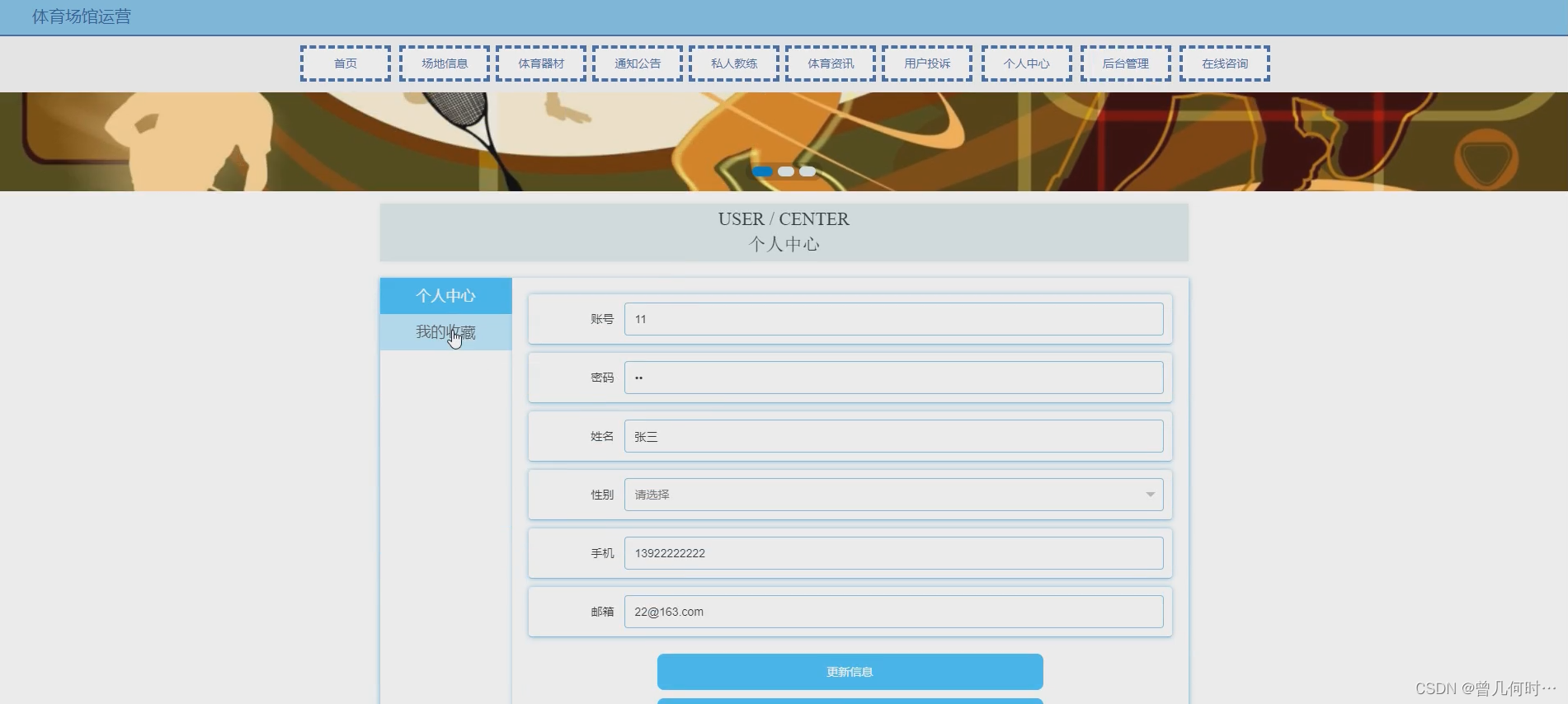Switch to the third banner slide dot
This screenshot has width=1568, height=704.
(x=808, y=171)
